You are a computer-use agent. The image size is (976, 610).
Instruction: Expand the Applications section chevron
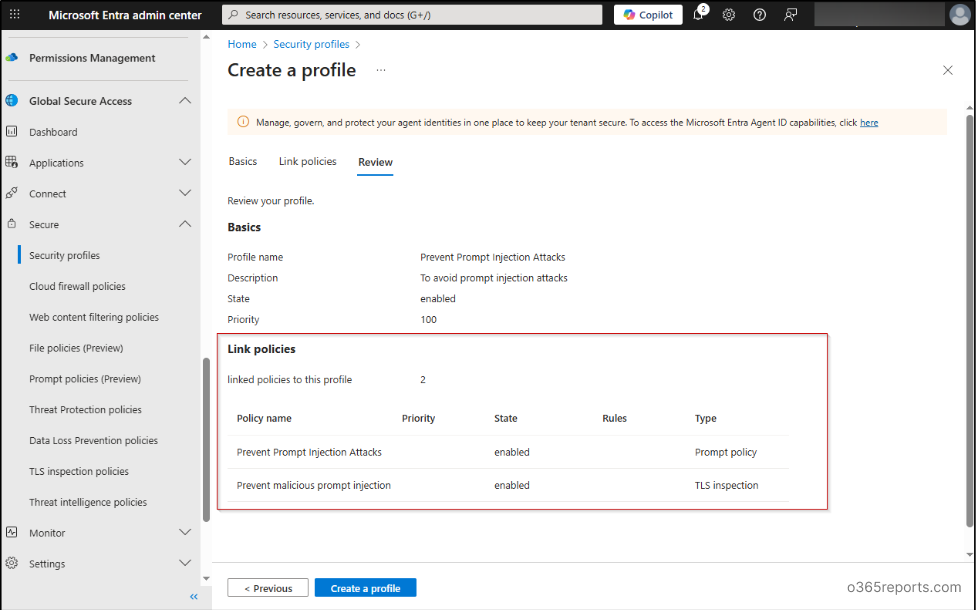(185, 162)
